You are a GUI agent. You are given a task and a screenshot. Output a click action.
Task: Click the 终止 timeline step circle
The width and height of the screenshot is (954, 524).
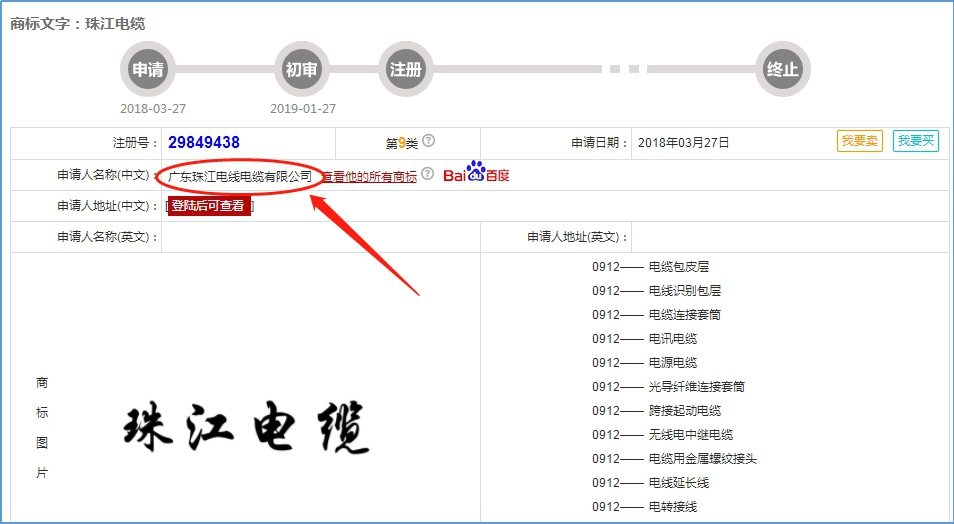[x=782, y=70]
